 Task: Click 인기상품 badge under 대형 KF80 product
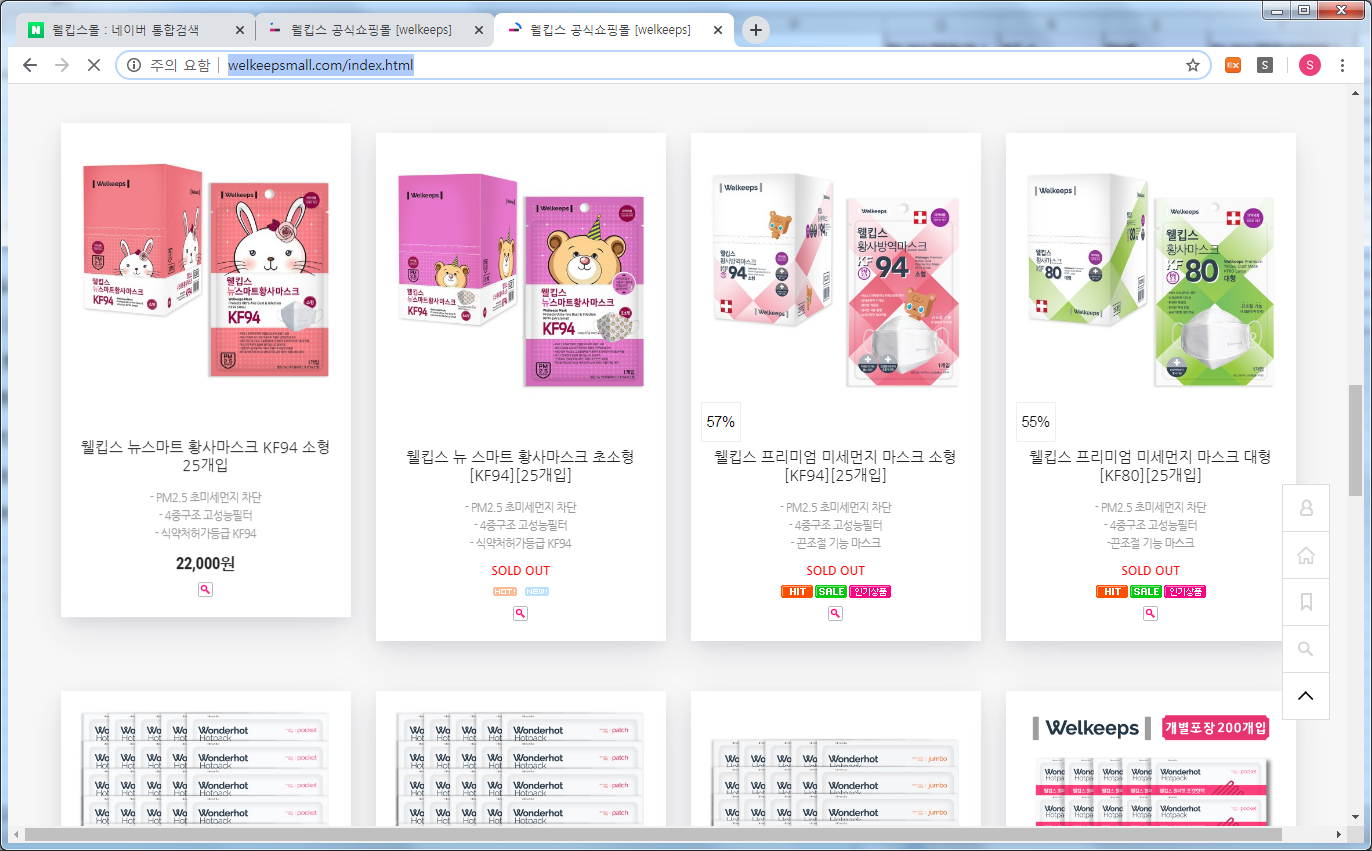(1185, 591)
